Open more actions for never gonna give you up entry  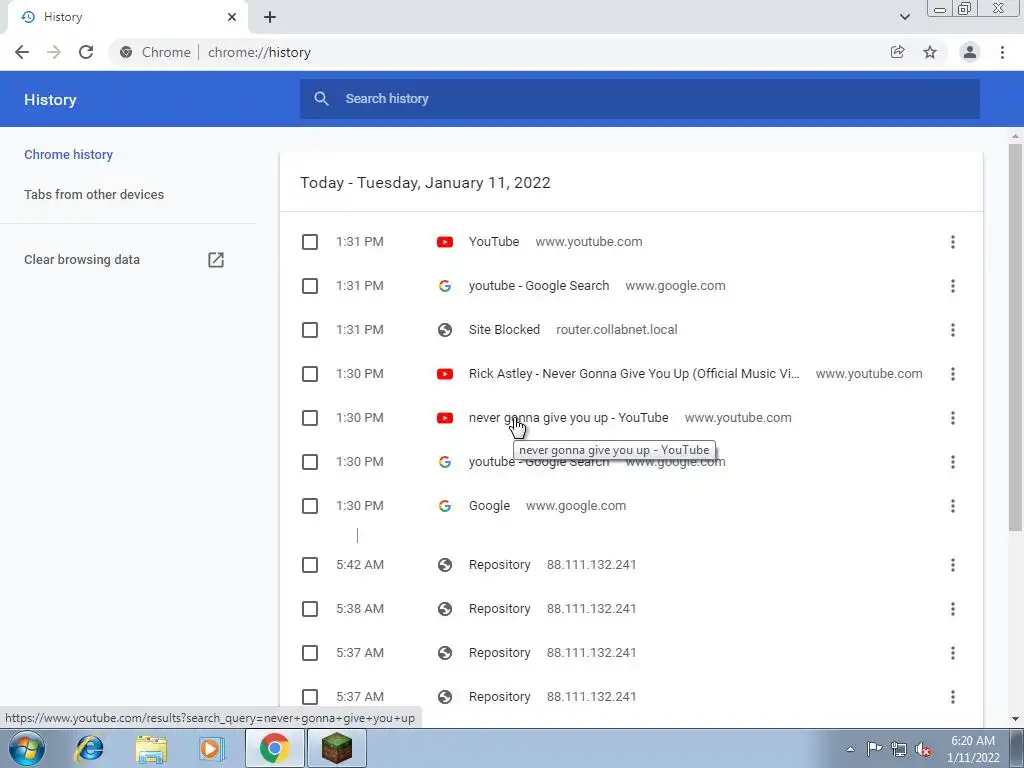953,418
